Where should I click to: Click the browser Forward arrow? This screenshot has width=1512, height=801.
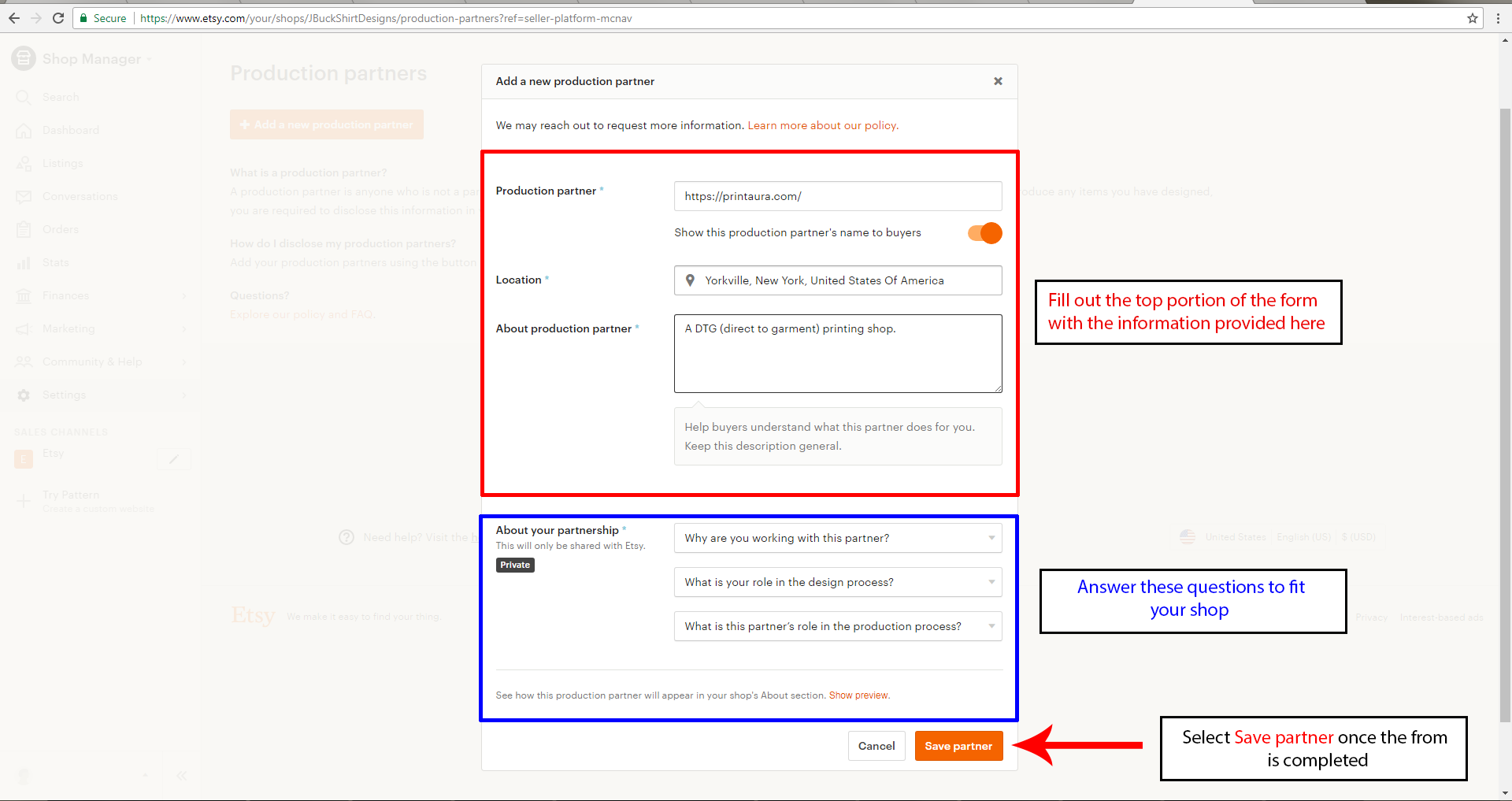click(x=36, y=18)
